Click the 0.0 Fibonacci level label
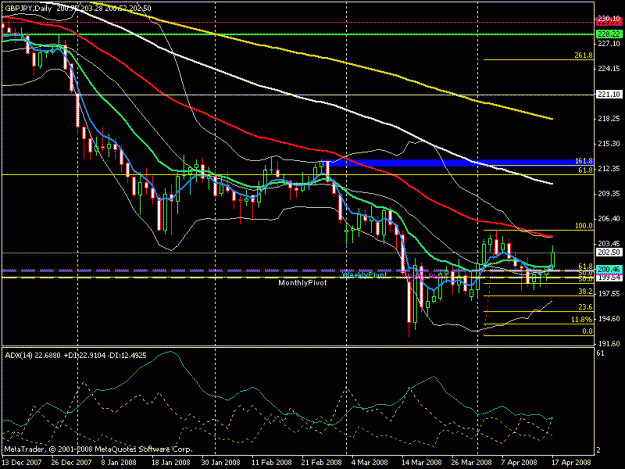This screenshot has height=469, width=625. tap(587, 331)
